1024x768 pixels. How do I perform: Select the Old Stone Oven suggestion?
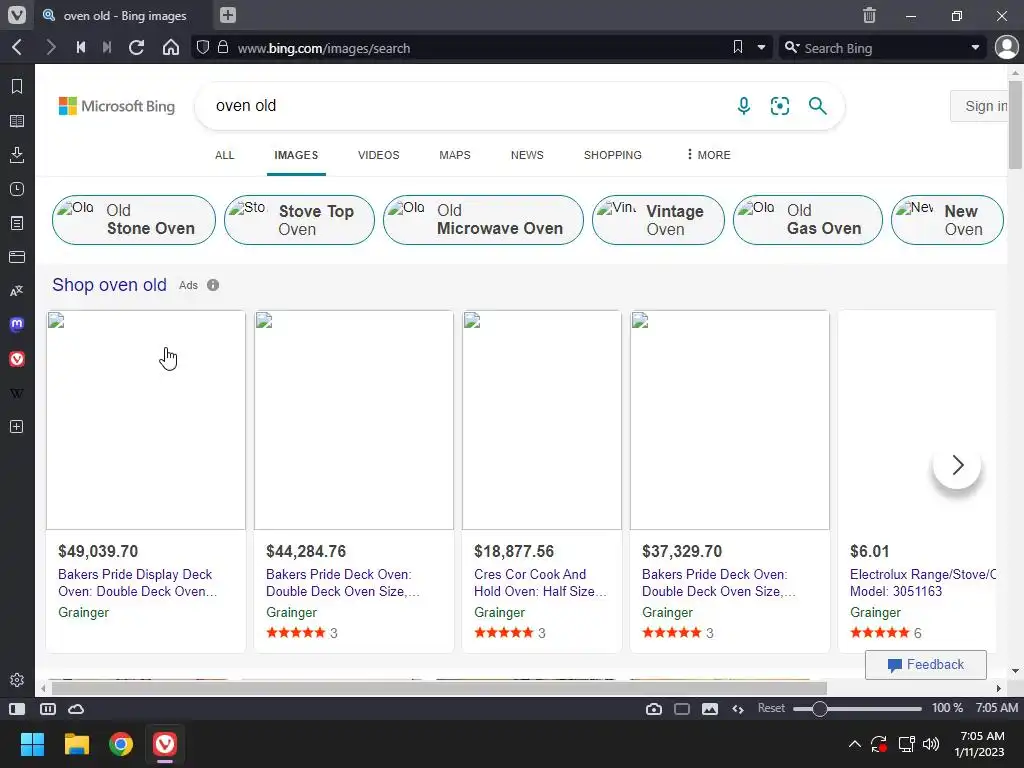pos(134,220)
